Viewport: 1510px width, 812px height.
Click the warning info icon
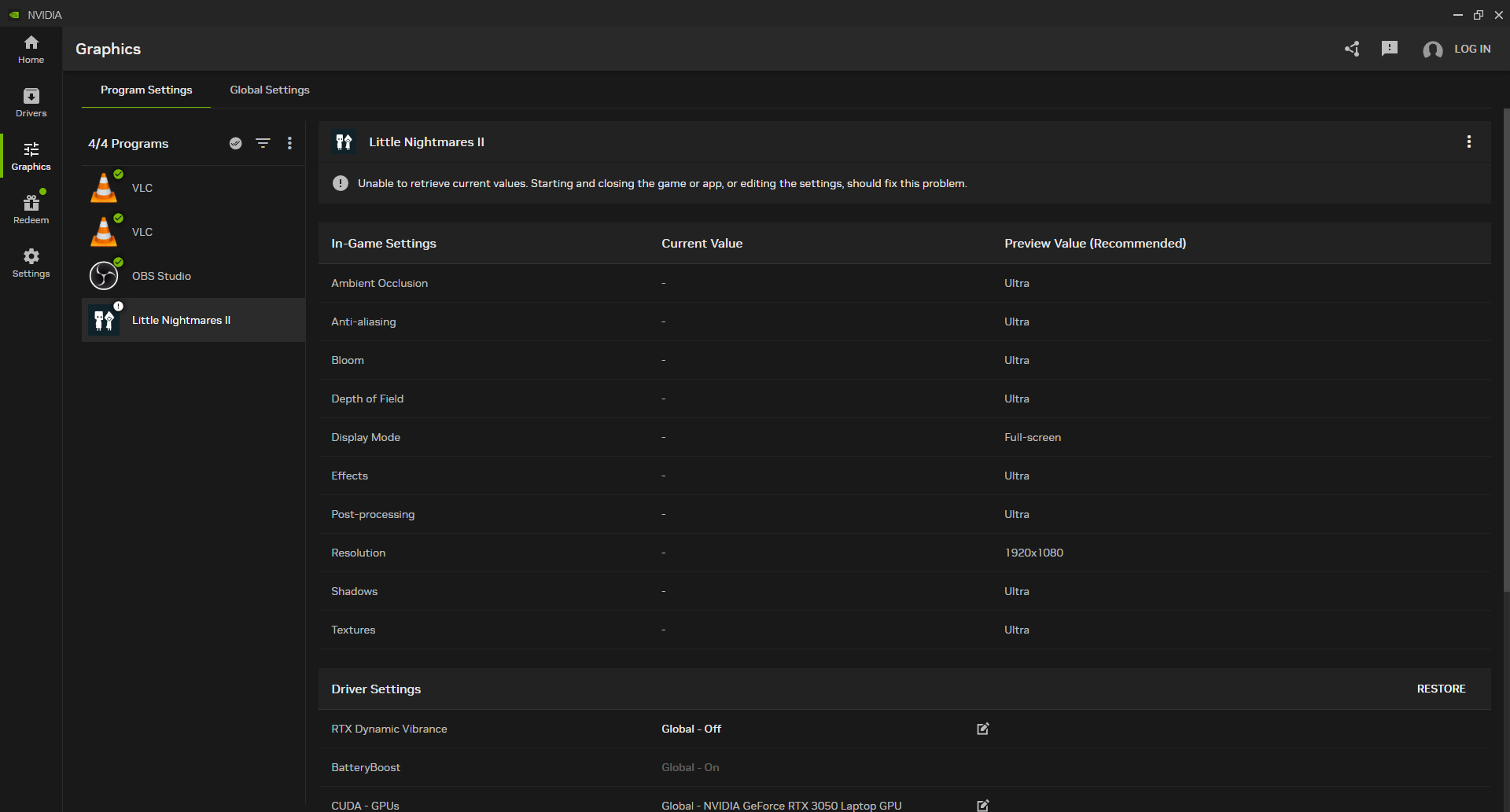pyautogui.click(x=341, y=183)
